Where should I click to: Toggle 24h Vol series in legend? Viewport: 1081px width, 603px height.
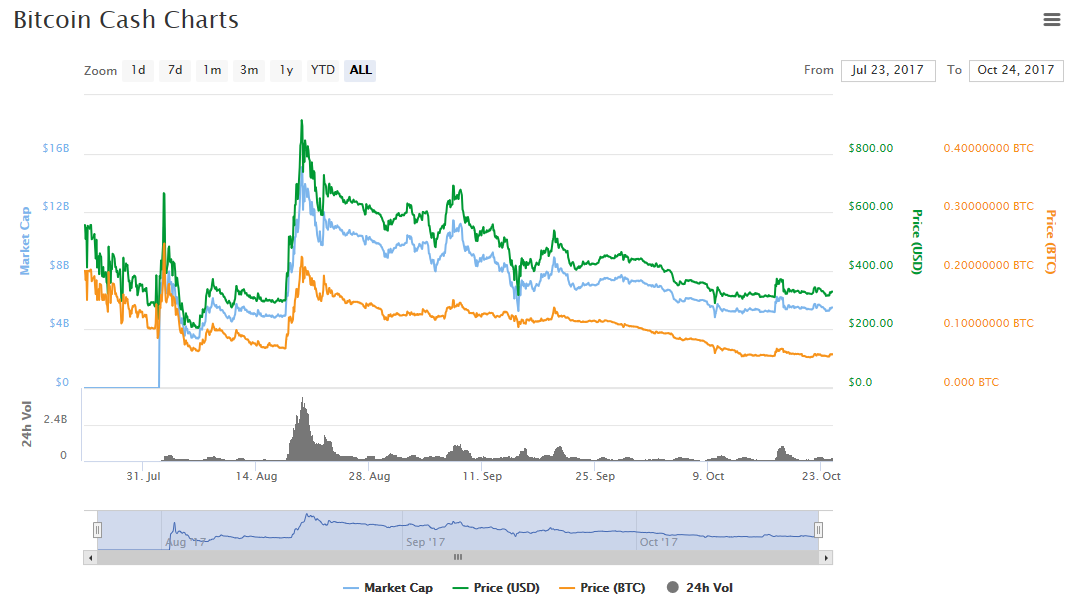click(700, 588)
